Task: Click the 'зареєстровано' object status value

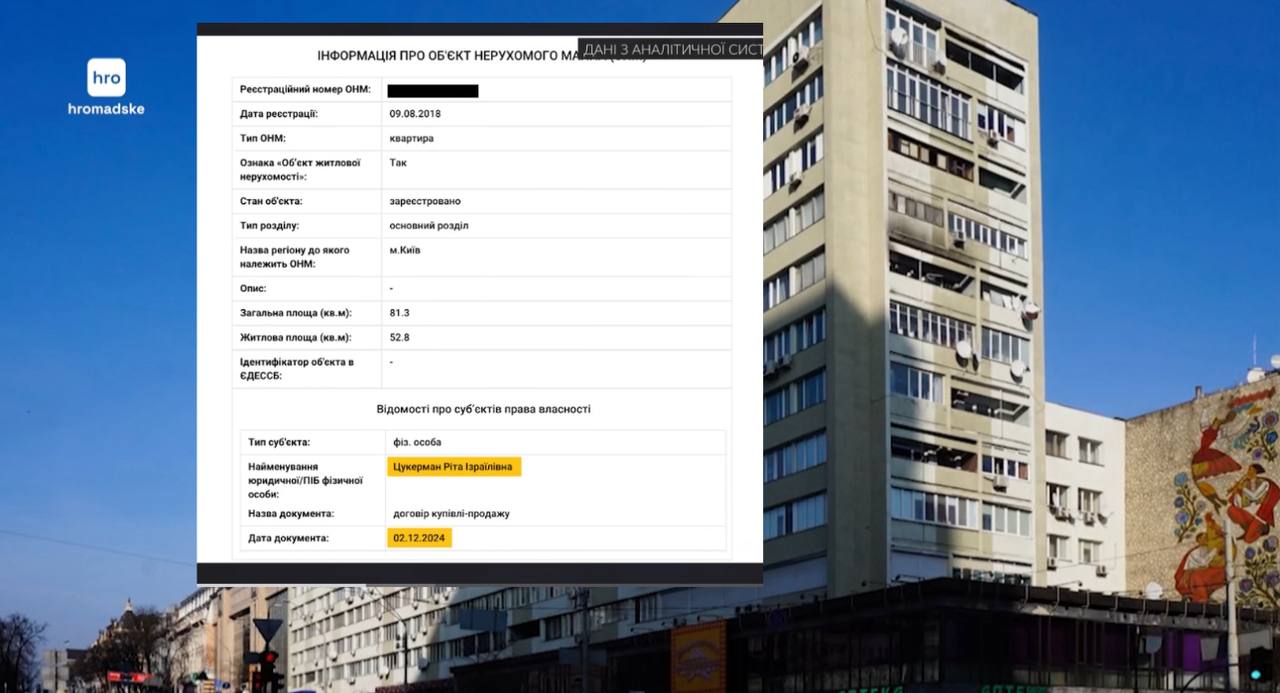Action: coord(425,201)
